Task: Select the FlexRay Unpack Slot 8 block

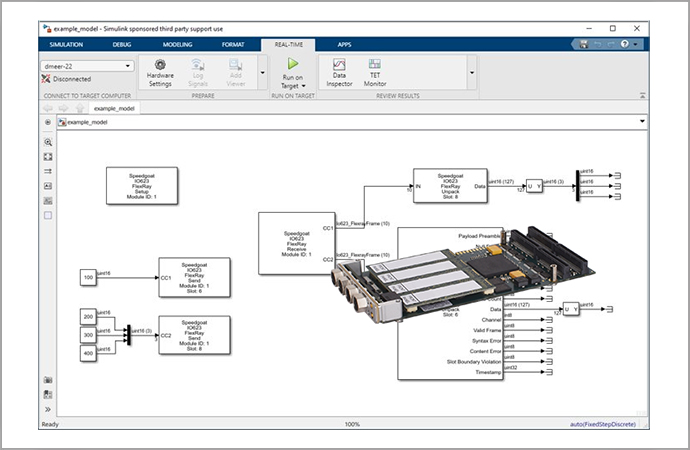Action: click(450, 186)
